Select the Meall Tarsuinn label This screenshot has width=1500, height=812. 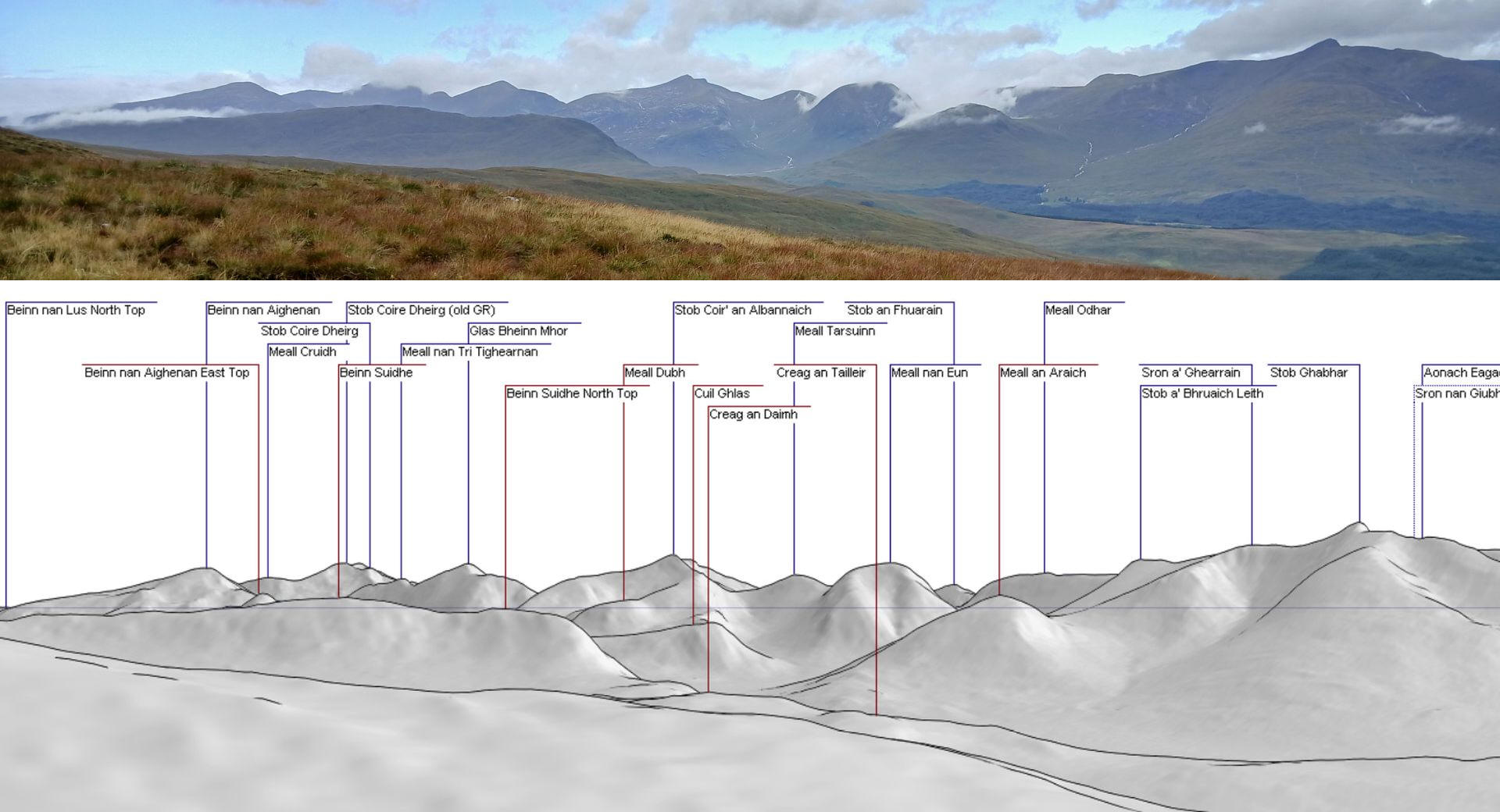click(x=834, y=331)
